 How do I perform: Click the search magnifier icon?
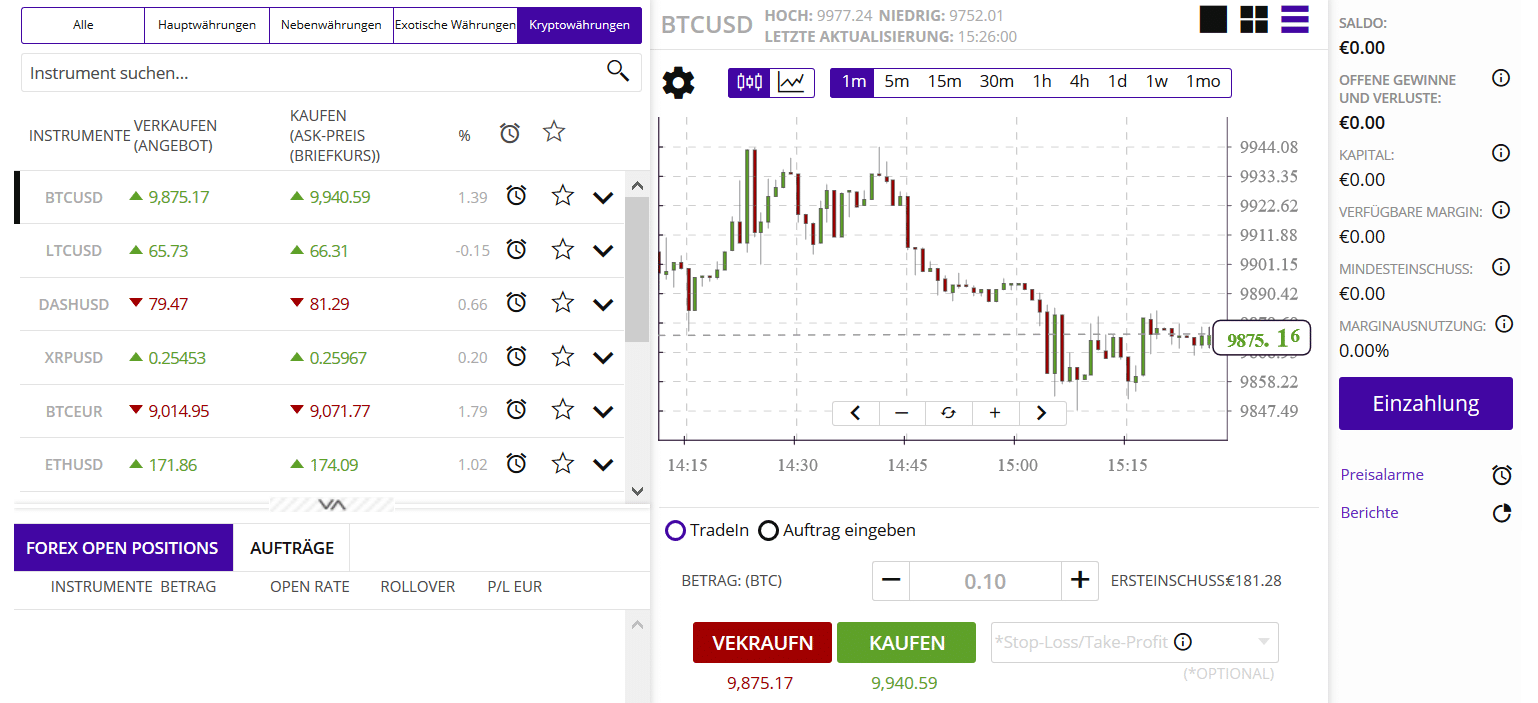pyautogui.click(x=618, y=71)
